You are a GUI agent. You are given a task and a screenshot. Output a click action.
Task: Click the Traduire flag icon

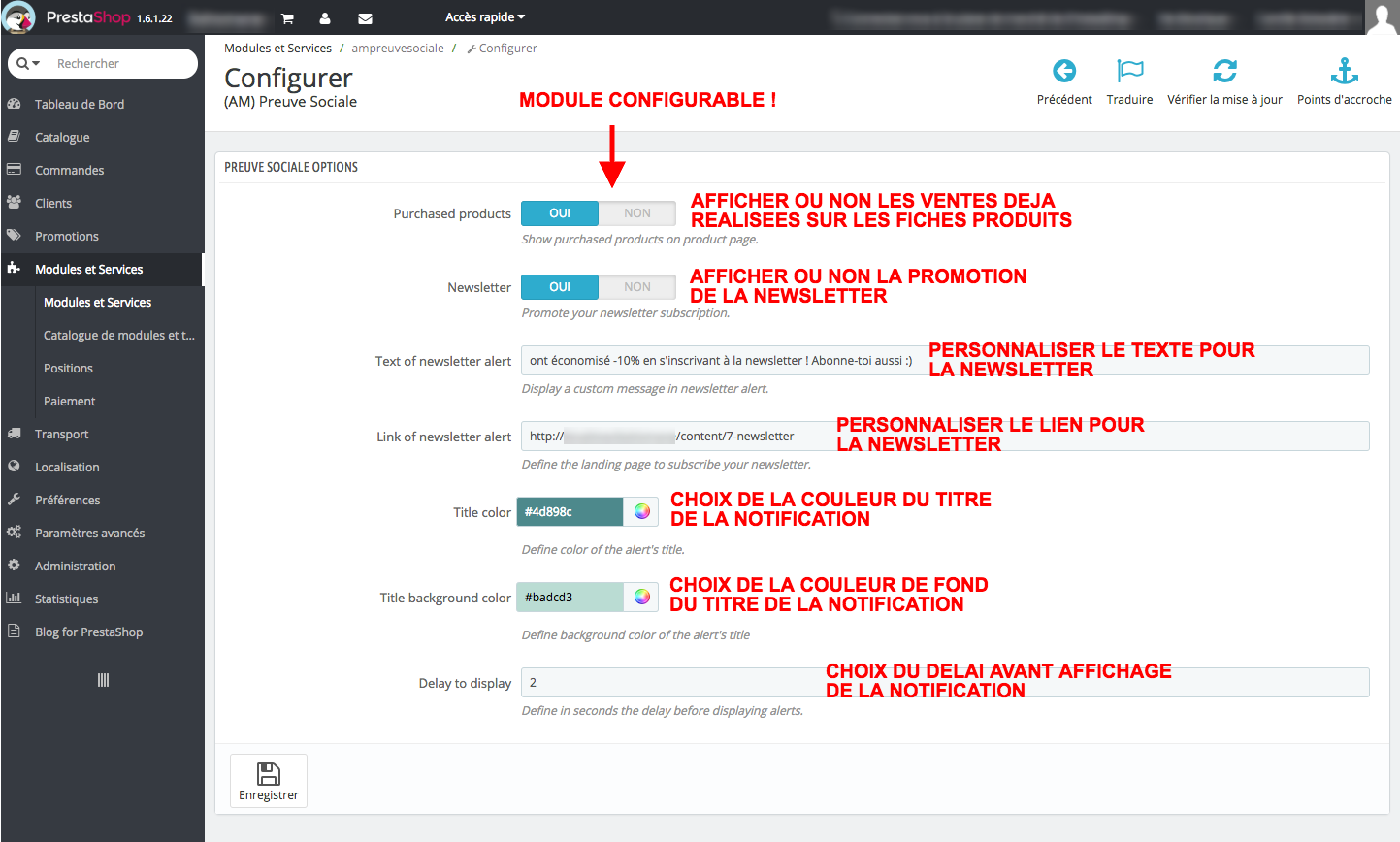tap(1129, 71)
